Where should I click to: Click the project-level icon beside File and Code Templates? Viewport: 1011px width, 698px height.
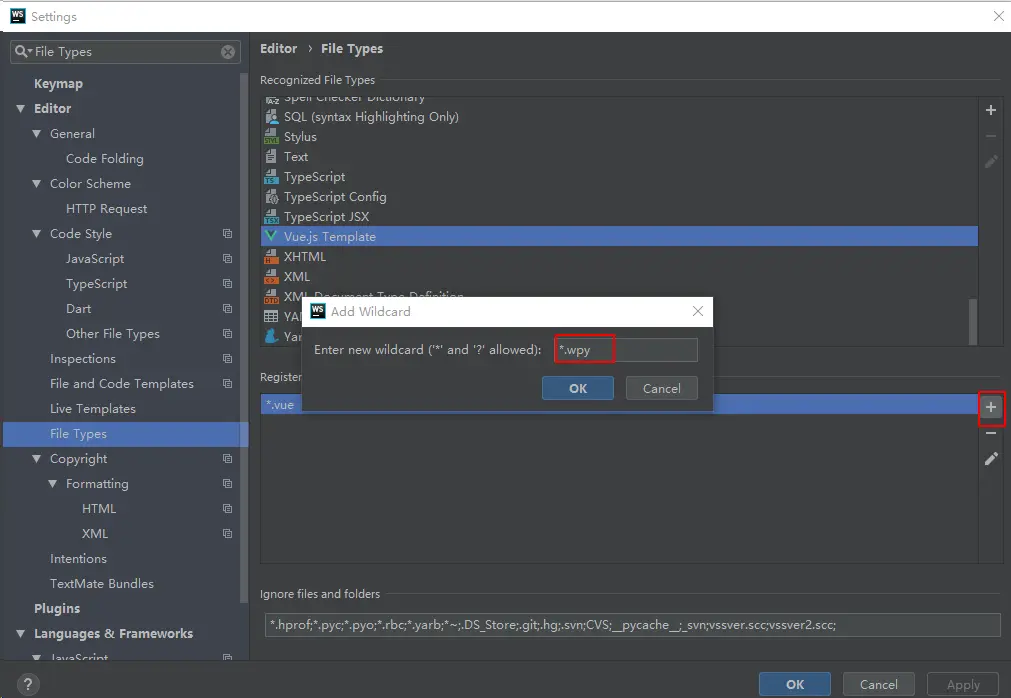pyautogui.click(x=228, y=383)
